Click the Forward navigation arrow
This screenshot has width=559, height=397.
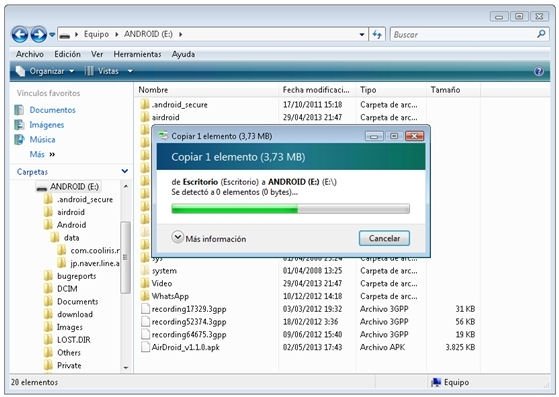point(39,35)
